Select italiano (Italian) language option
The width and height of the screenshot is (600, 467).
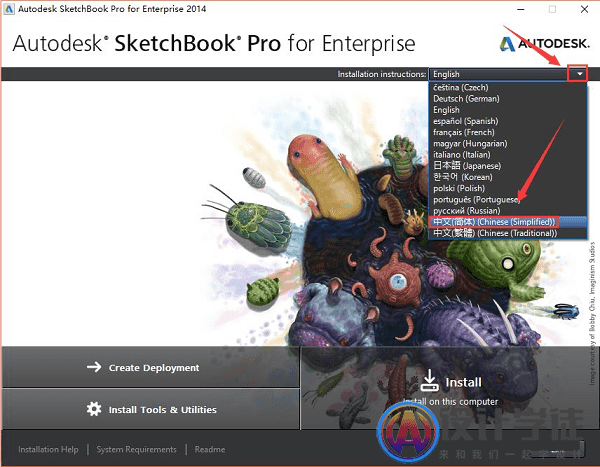tap(507, 155)
